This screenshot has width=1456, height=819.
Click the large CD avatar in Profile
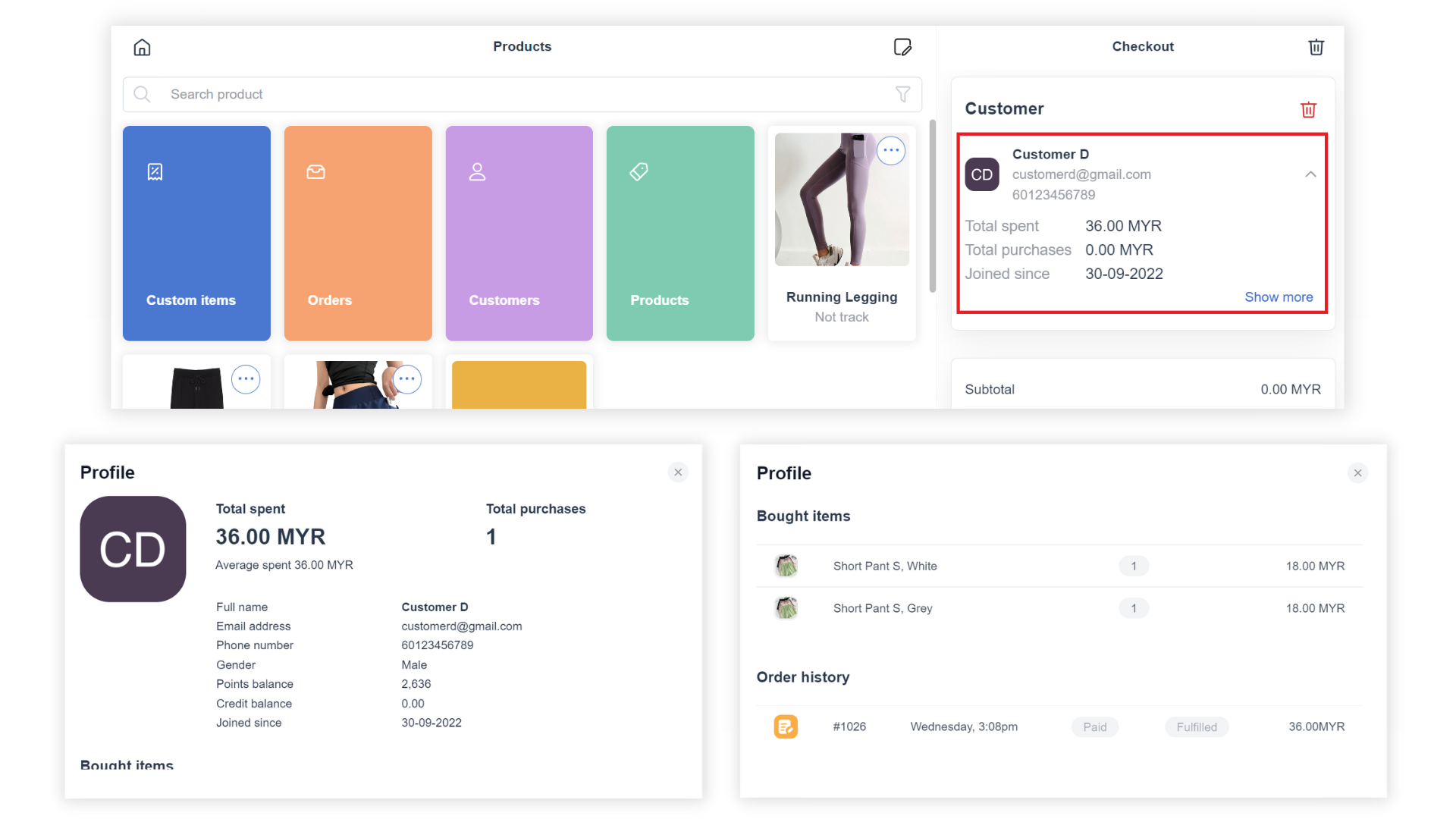tap(133, 549)
